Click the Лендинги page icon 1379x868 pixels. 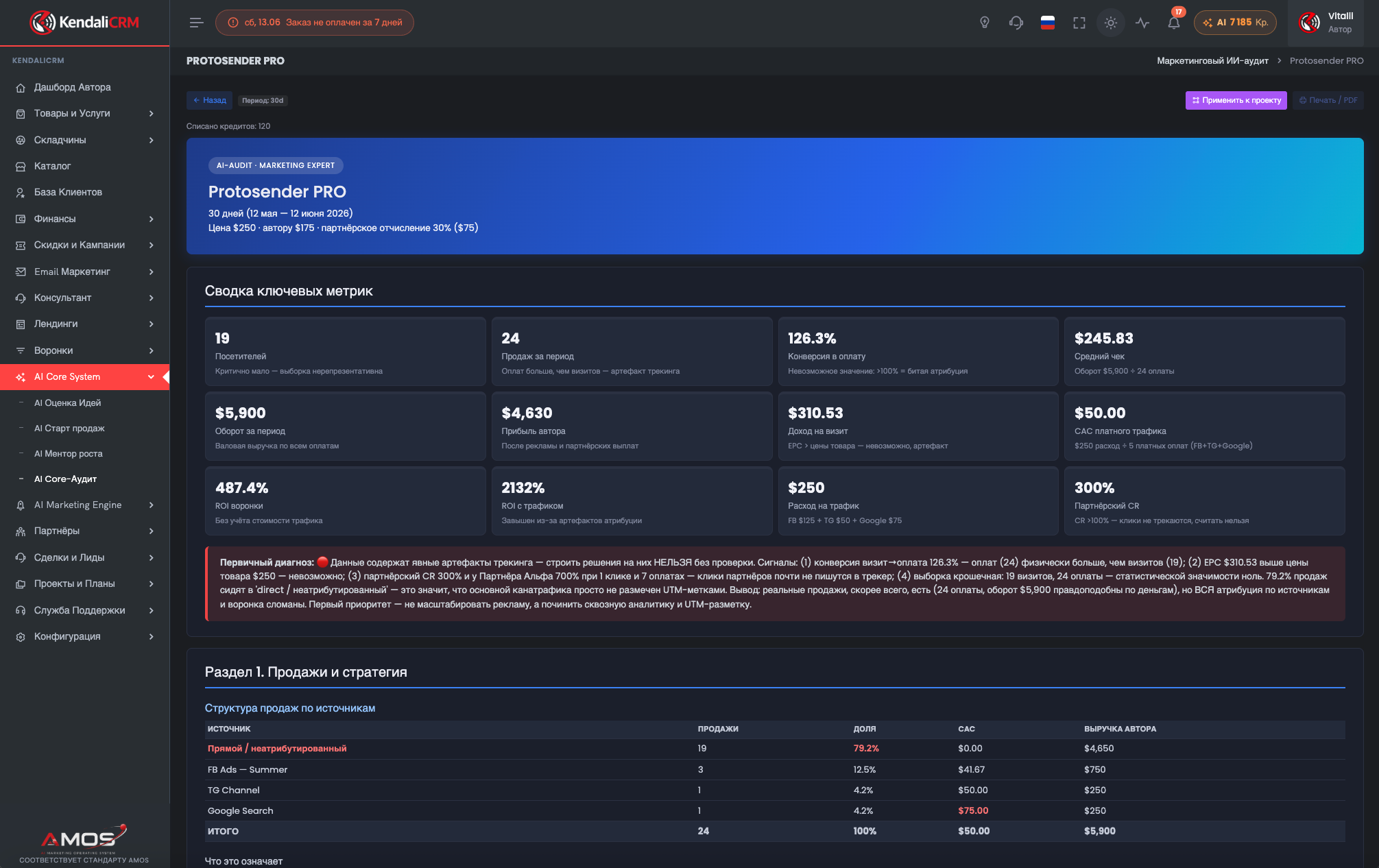[21, 324]
